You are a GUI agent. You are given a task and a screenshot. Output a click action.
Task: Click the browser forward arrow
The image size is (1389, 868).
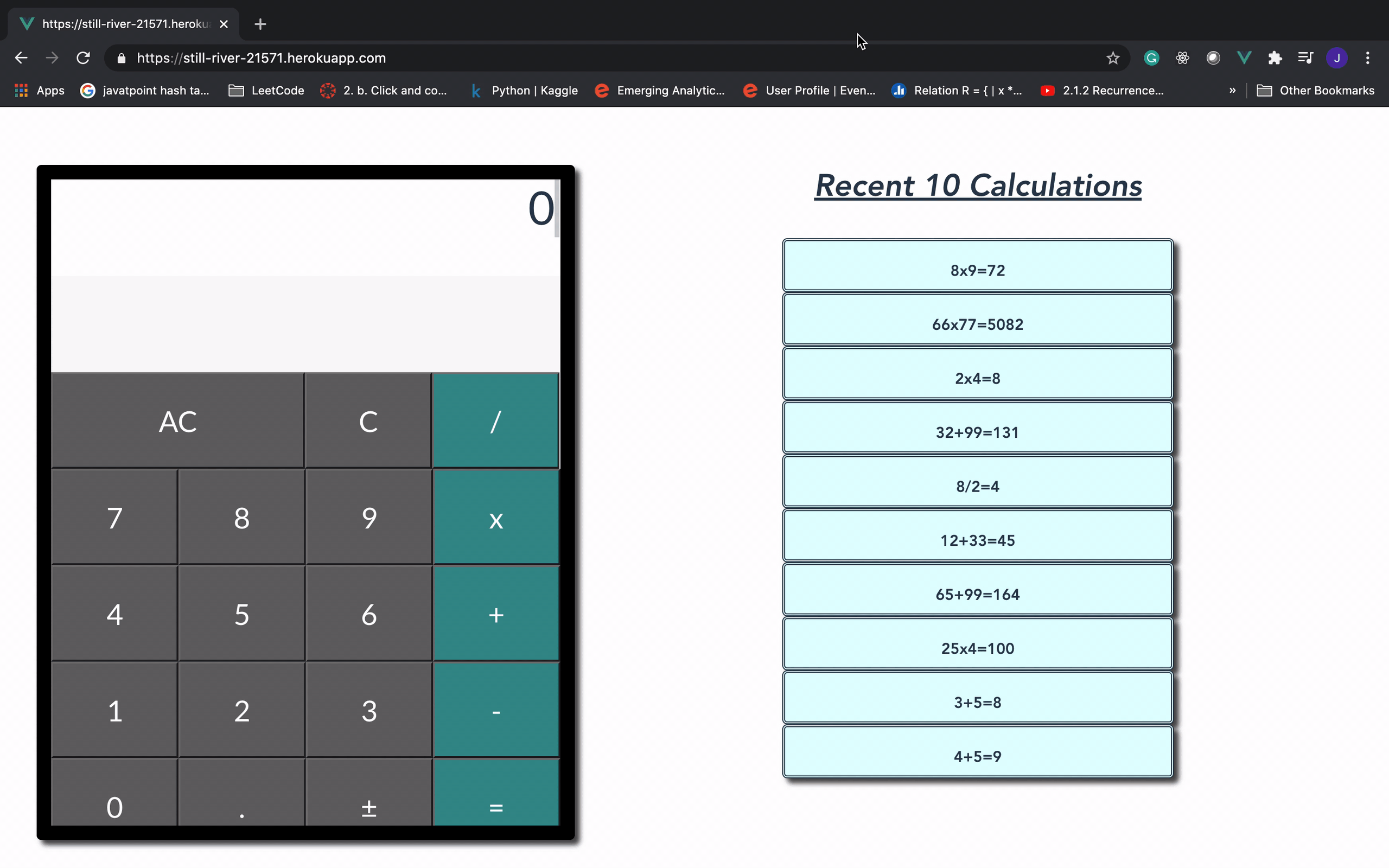(52, 58)
